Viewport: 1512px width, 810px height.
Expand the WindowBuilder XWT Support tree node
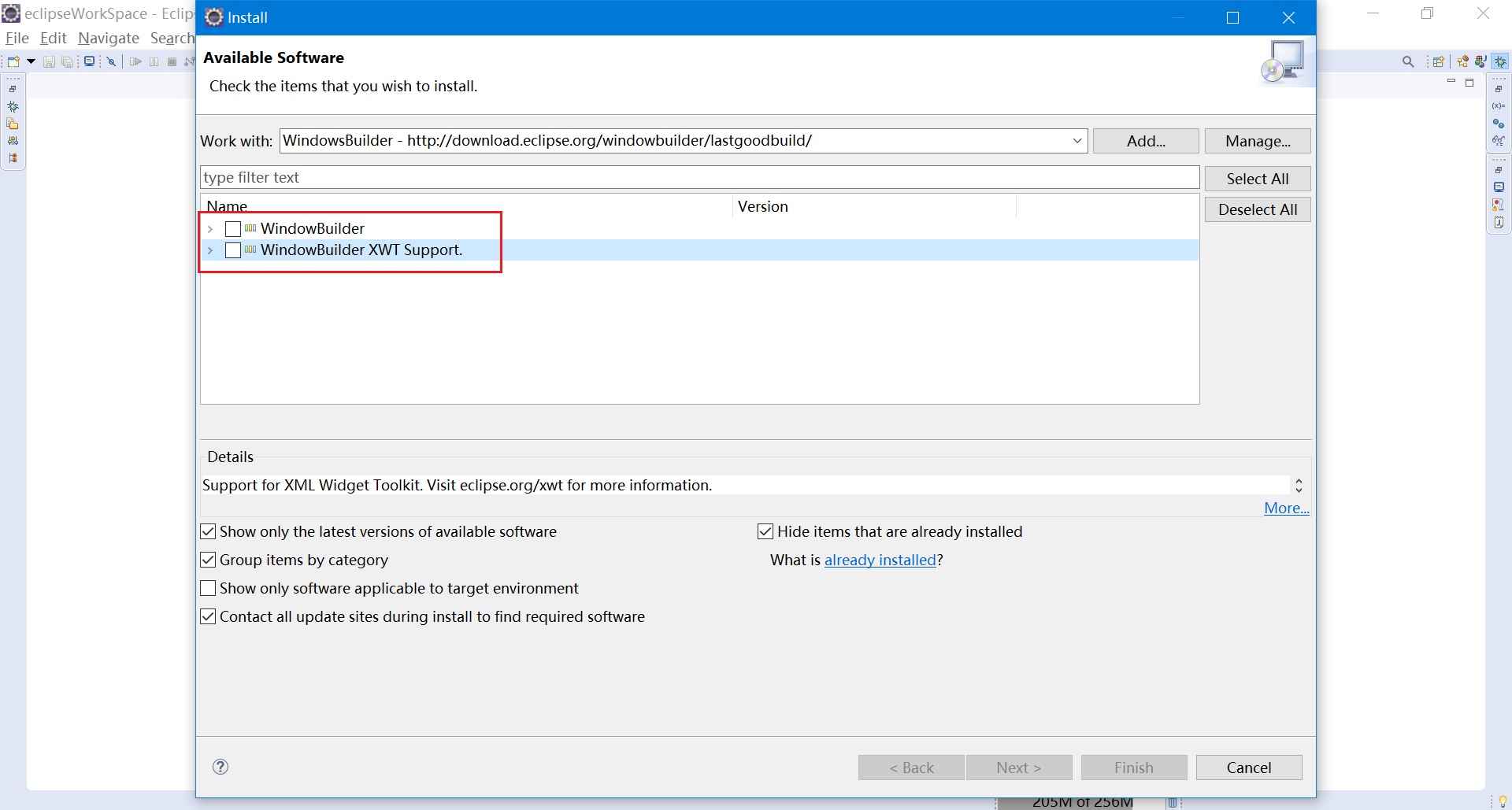click(x=210, y=250)
